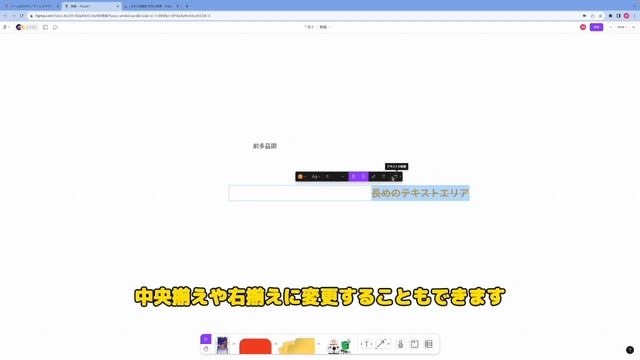Expand the sticky note options caret
Image resolution: width=640 pixels, height=360 pixels.
click(319, 344)
